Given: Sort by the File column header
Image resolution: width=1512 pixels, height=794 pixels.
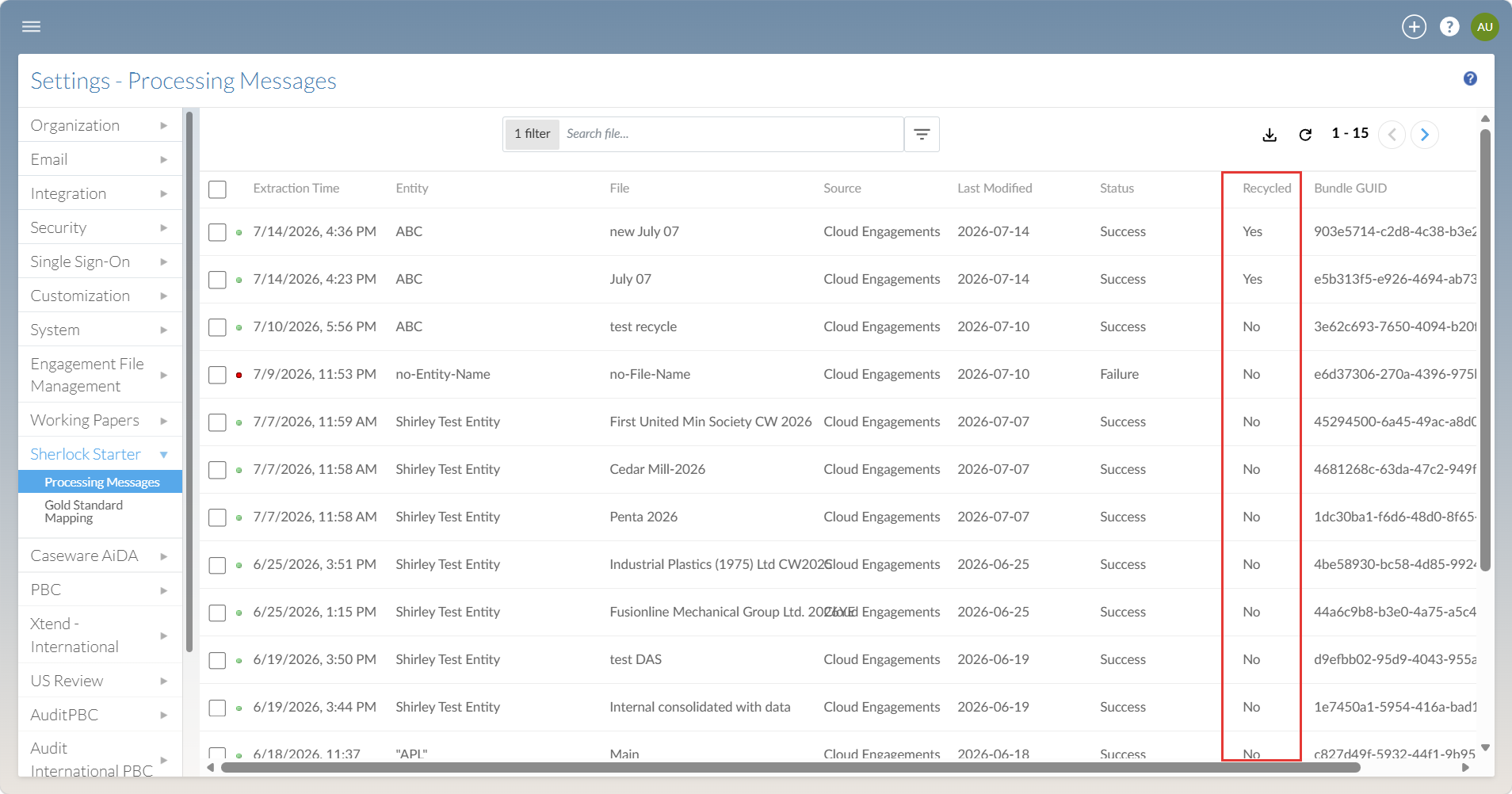Looking at the screenshot, I should 620,189.
